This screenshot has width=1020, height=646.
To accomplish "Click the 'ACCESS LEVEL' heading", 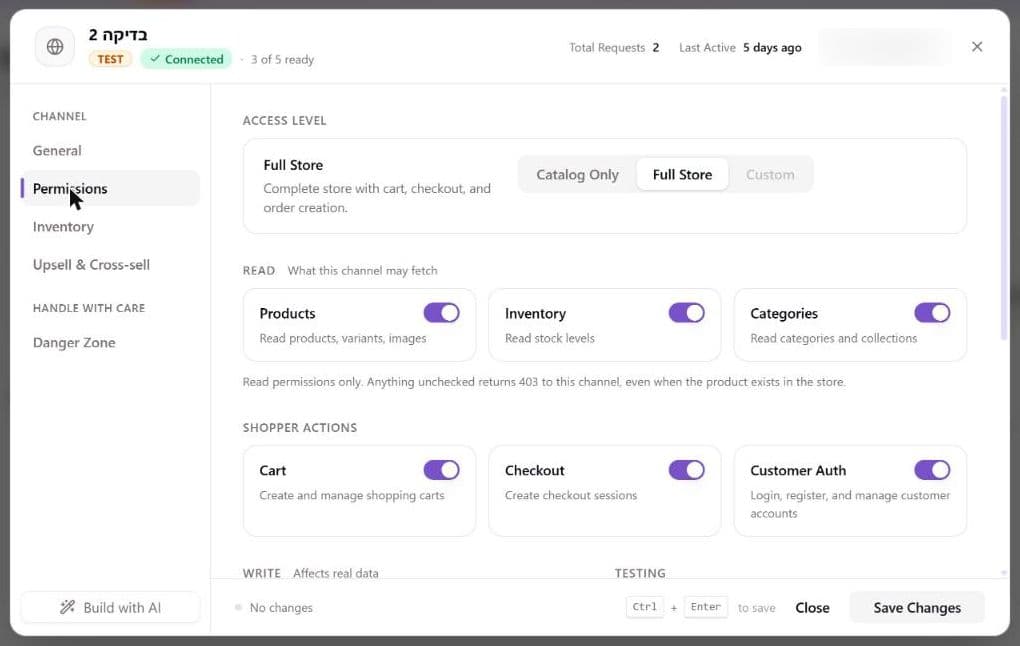I will pos(284,120).
